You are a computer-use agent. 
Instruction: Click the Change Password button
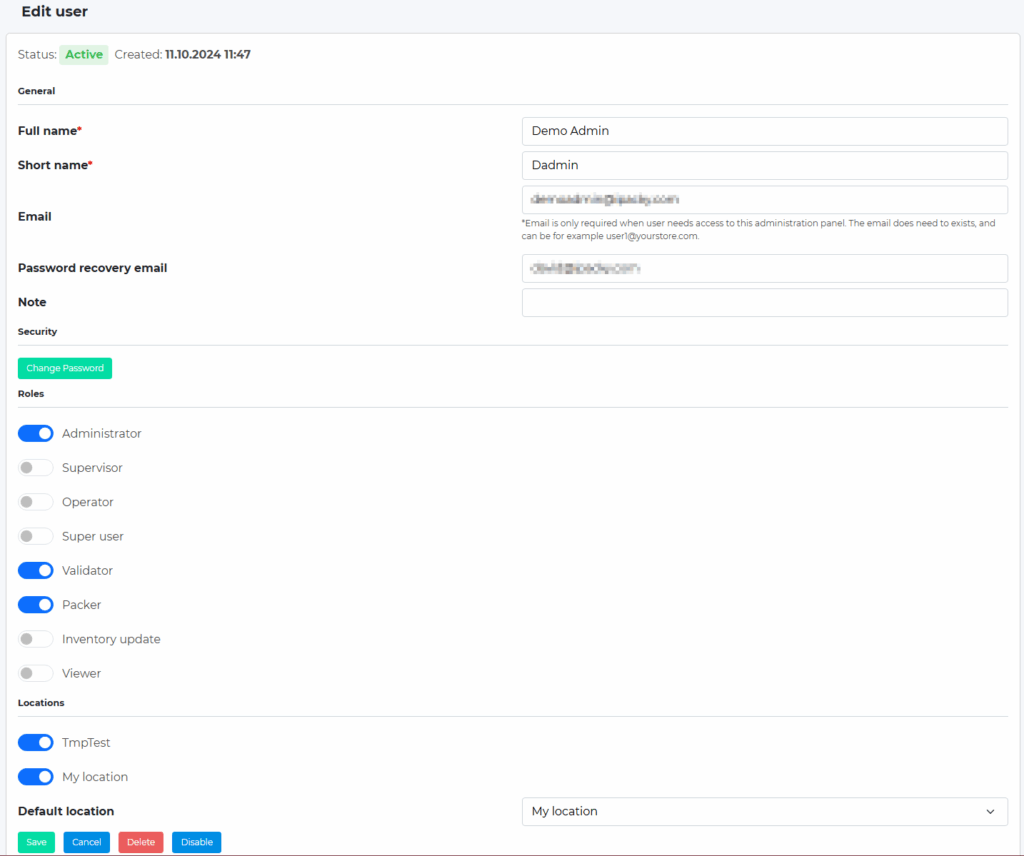(x=64, y=368)
